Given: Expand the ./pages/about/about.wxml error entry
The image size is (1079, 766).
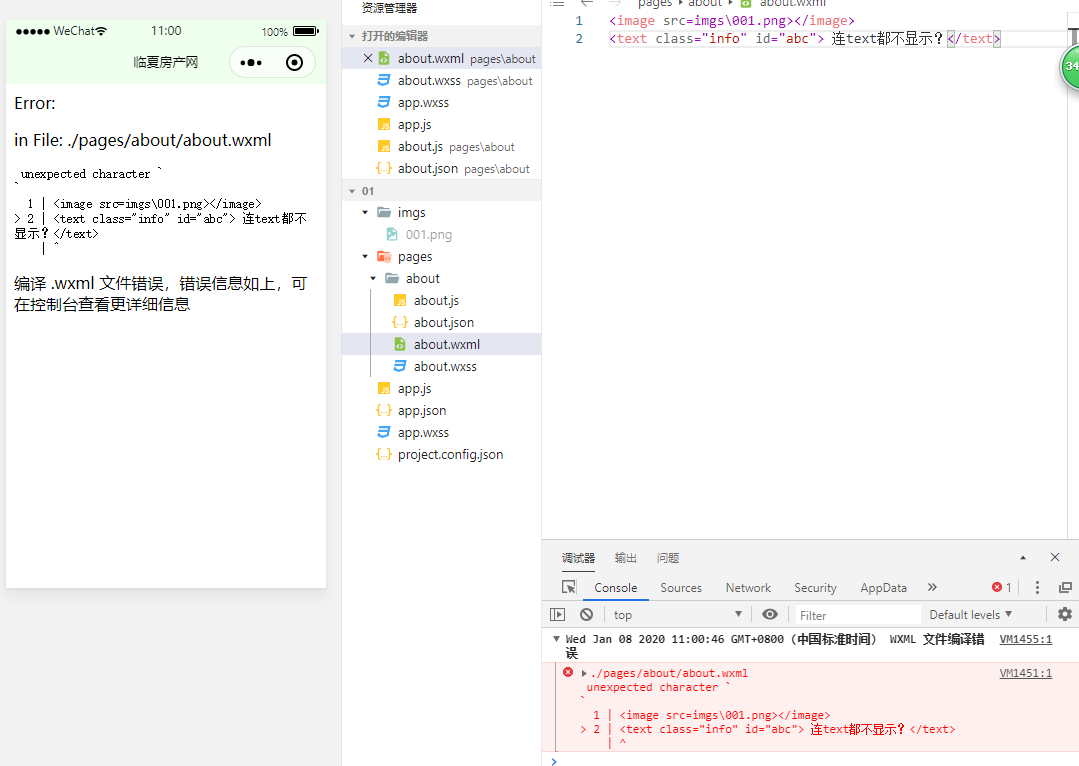Looking at the screenshot, I should 584,673.
